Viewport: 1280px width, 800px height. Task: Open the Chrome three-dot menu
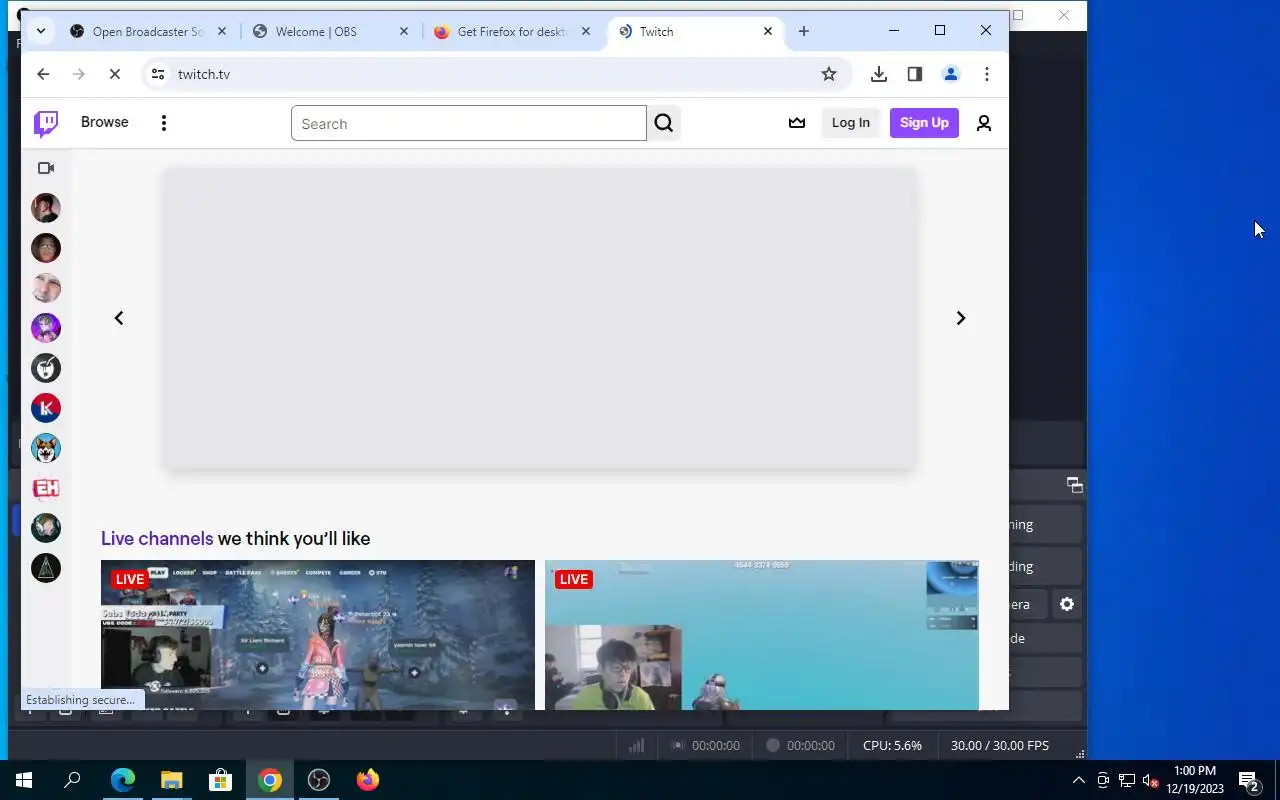[987, 74]
